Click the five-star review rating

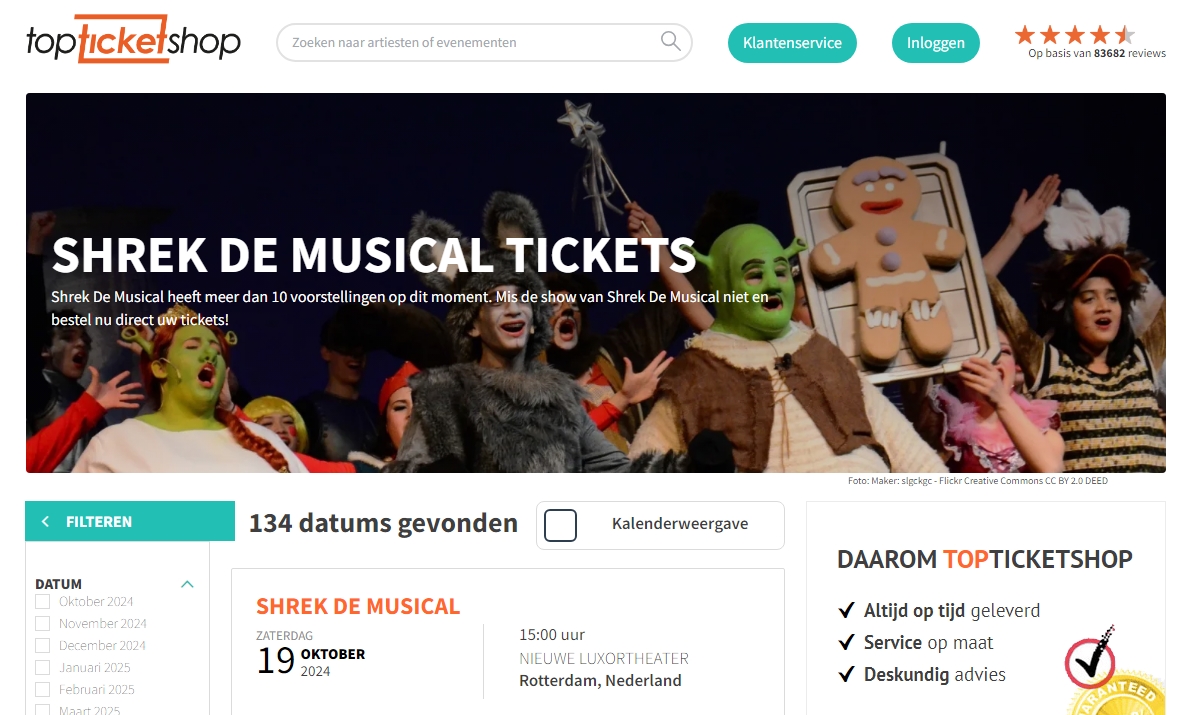[x=1075, y=34]
